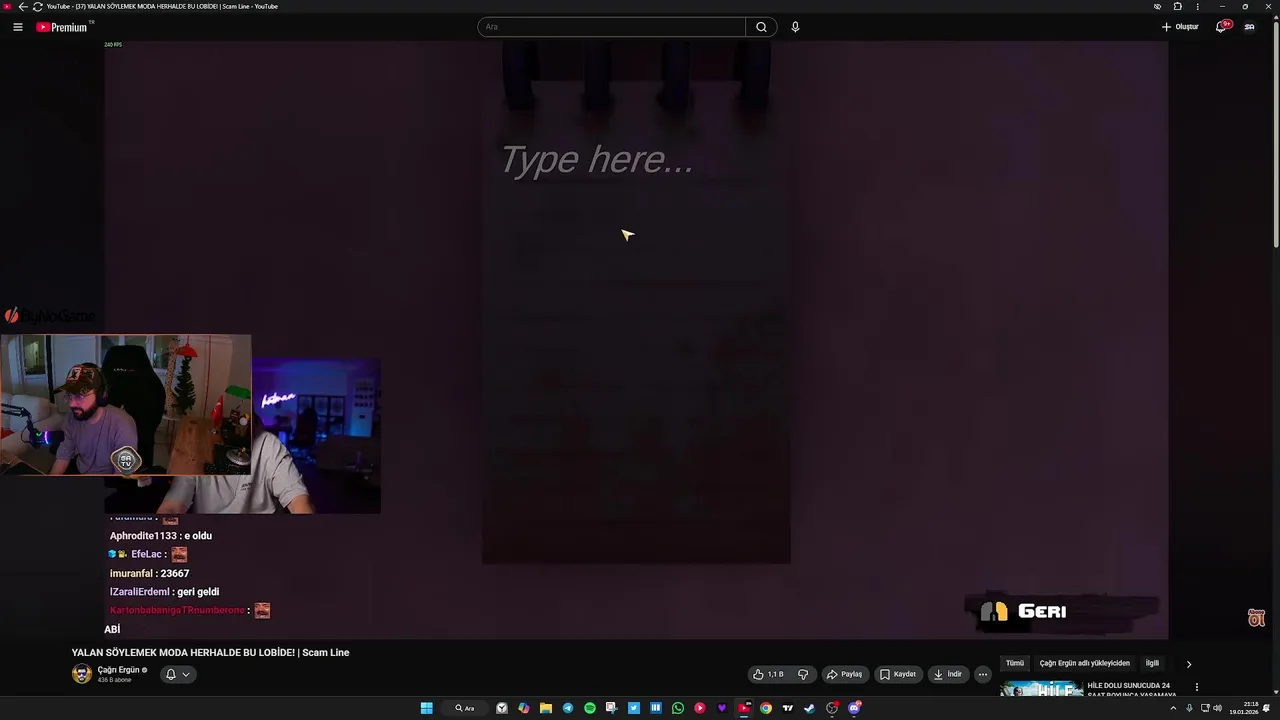Click the İndir download button
This screenshot has height=720, width=1280.
coord(947,674)
